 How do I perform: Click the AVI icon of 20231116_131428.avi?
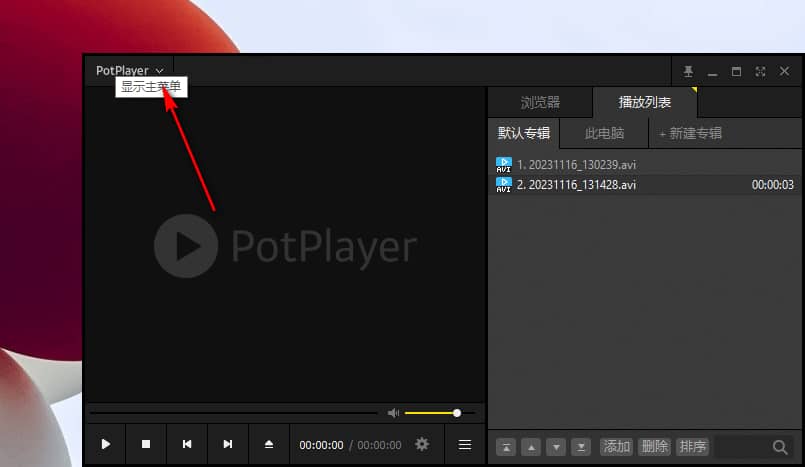(504, 185)
